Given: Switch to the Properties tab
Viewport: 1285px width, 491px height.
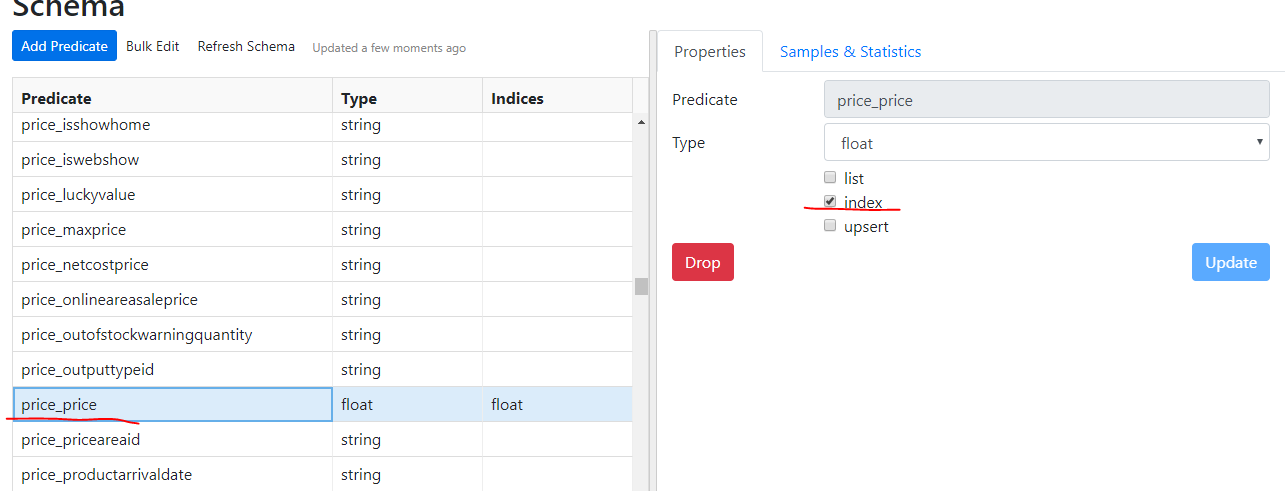Looking at the screenshot, I should click(x=710, y=51).
